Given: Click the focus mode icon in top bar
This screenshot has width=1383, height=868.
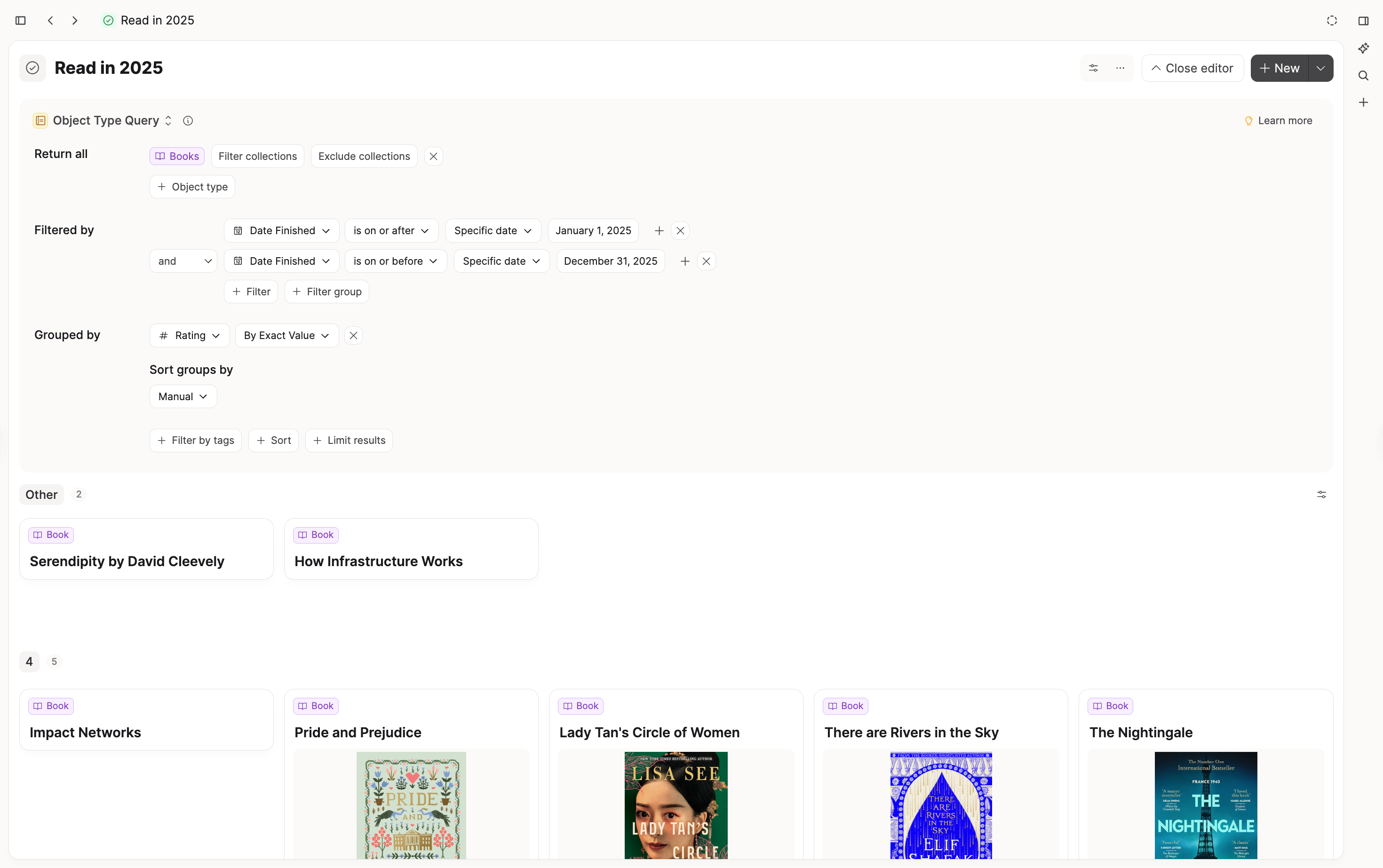Looking at the screenshot, I should [x=1332, y=21].
